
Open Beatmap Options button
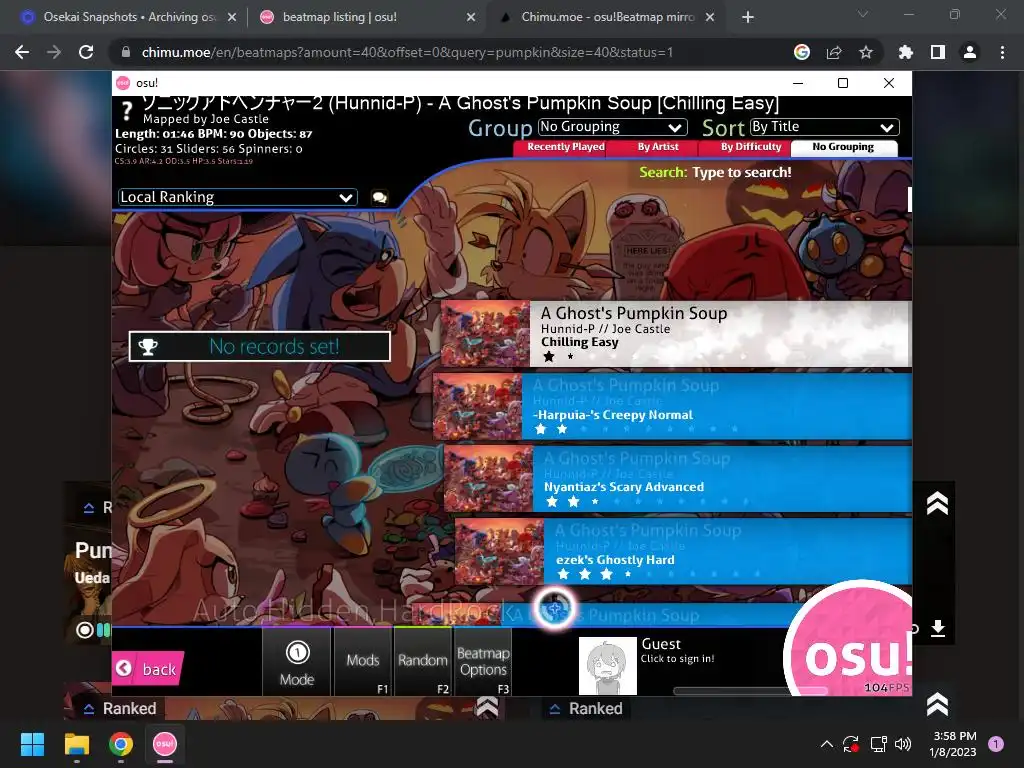coord(483,662)
